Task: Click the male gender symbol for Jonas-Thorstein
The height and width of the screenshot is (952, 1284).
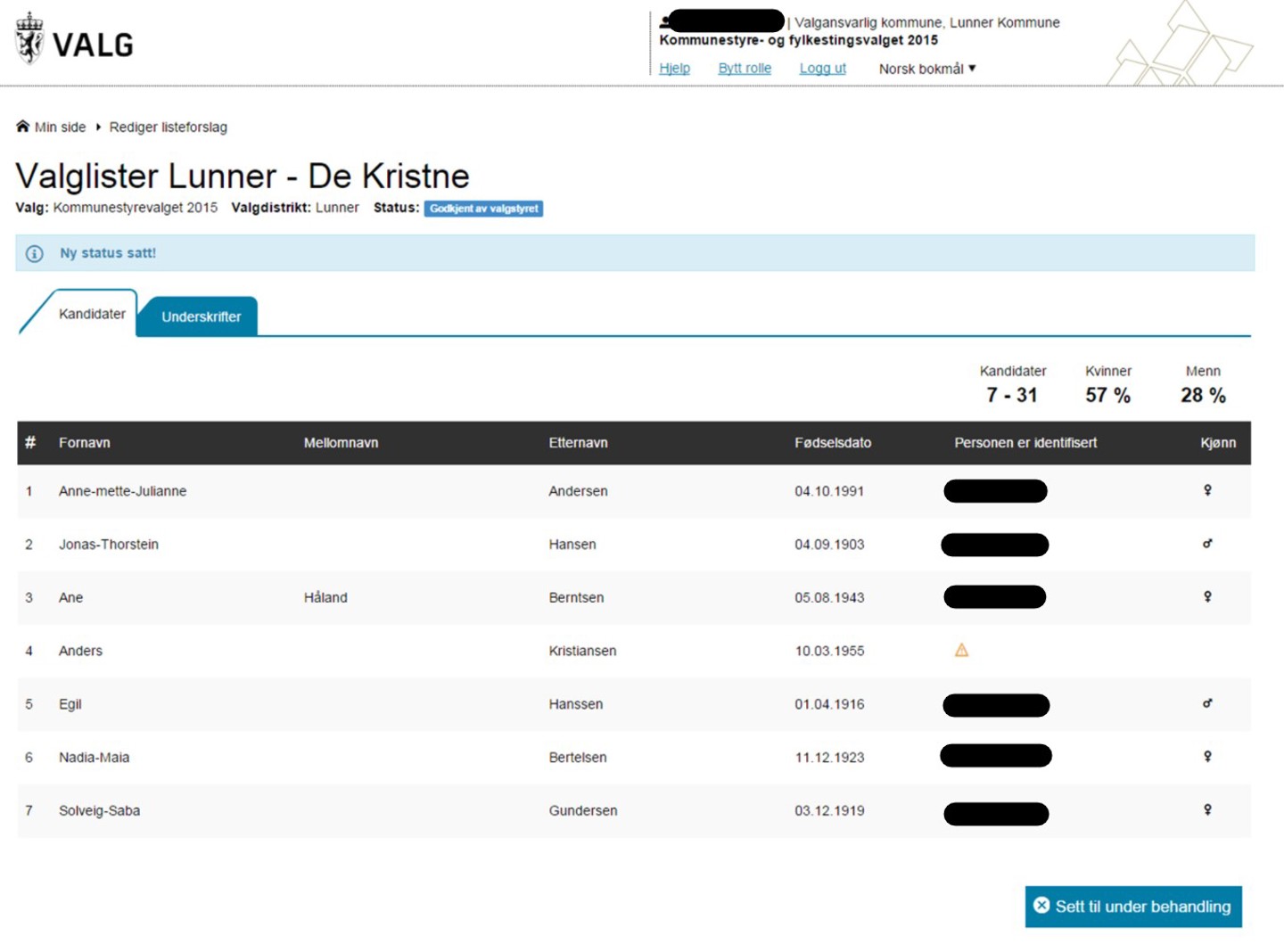Action: [1207, 544]
